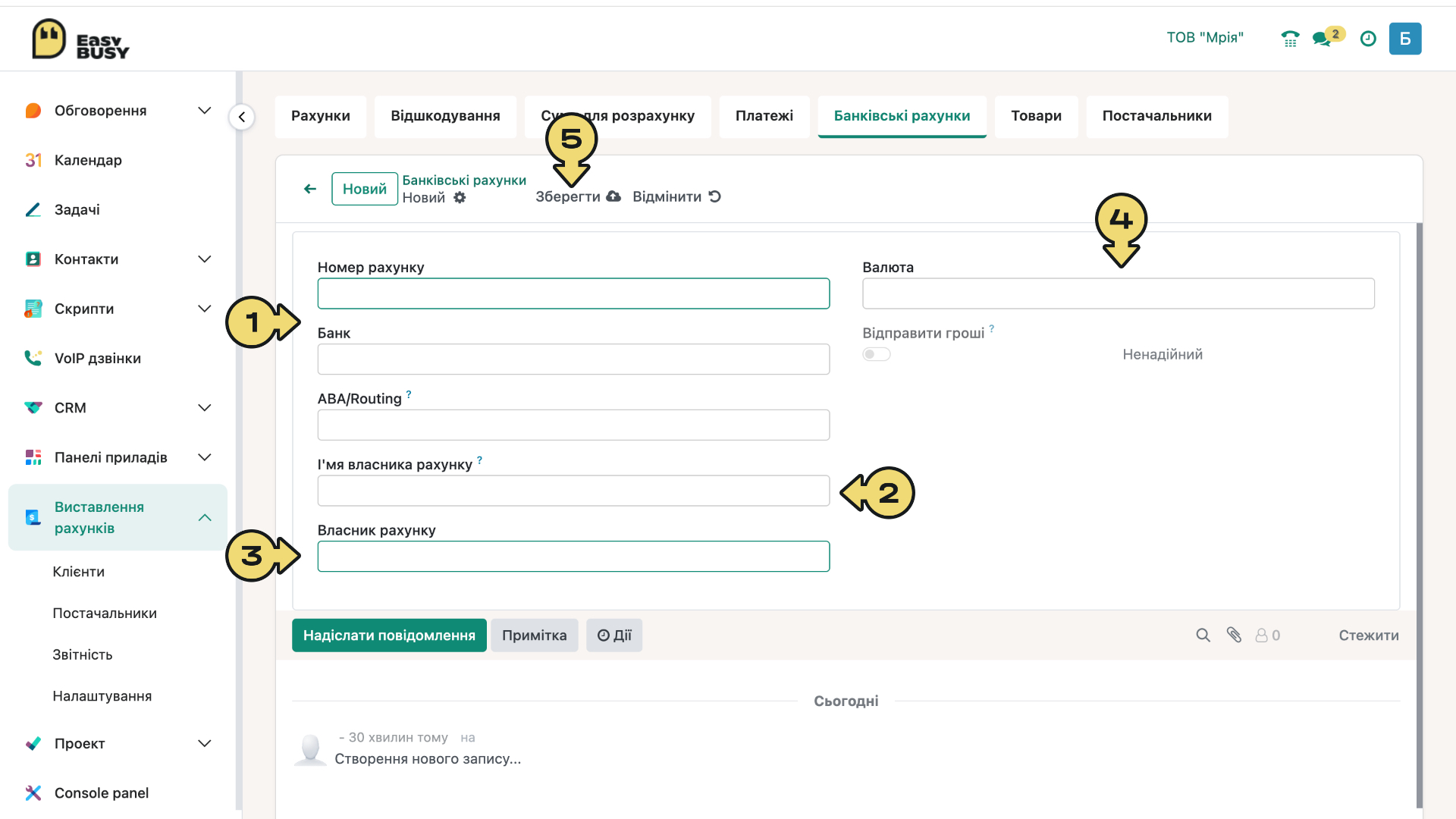Open the VoIP phone icon in header
The height and width of the screenshot is (819, 1456).
click(1290, 39)
